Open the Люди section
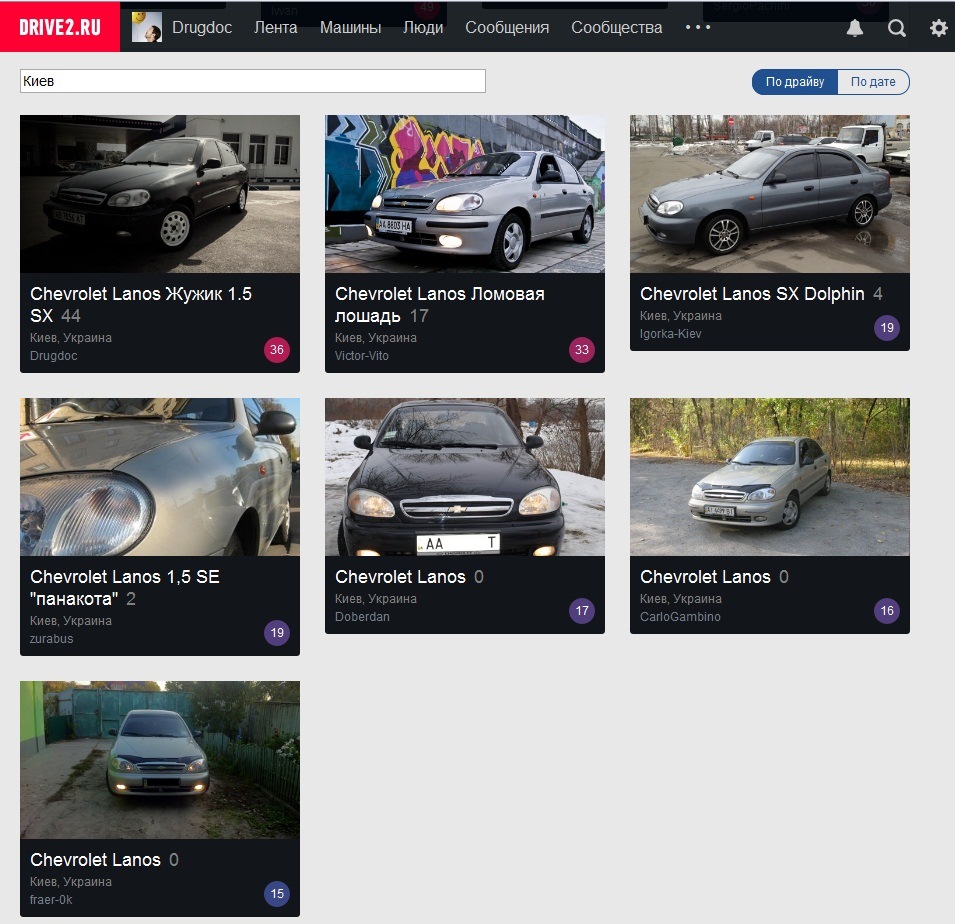Screen dimensions: 955x924 pos(423,27)
